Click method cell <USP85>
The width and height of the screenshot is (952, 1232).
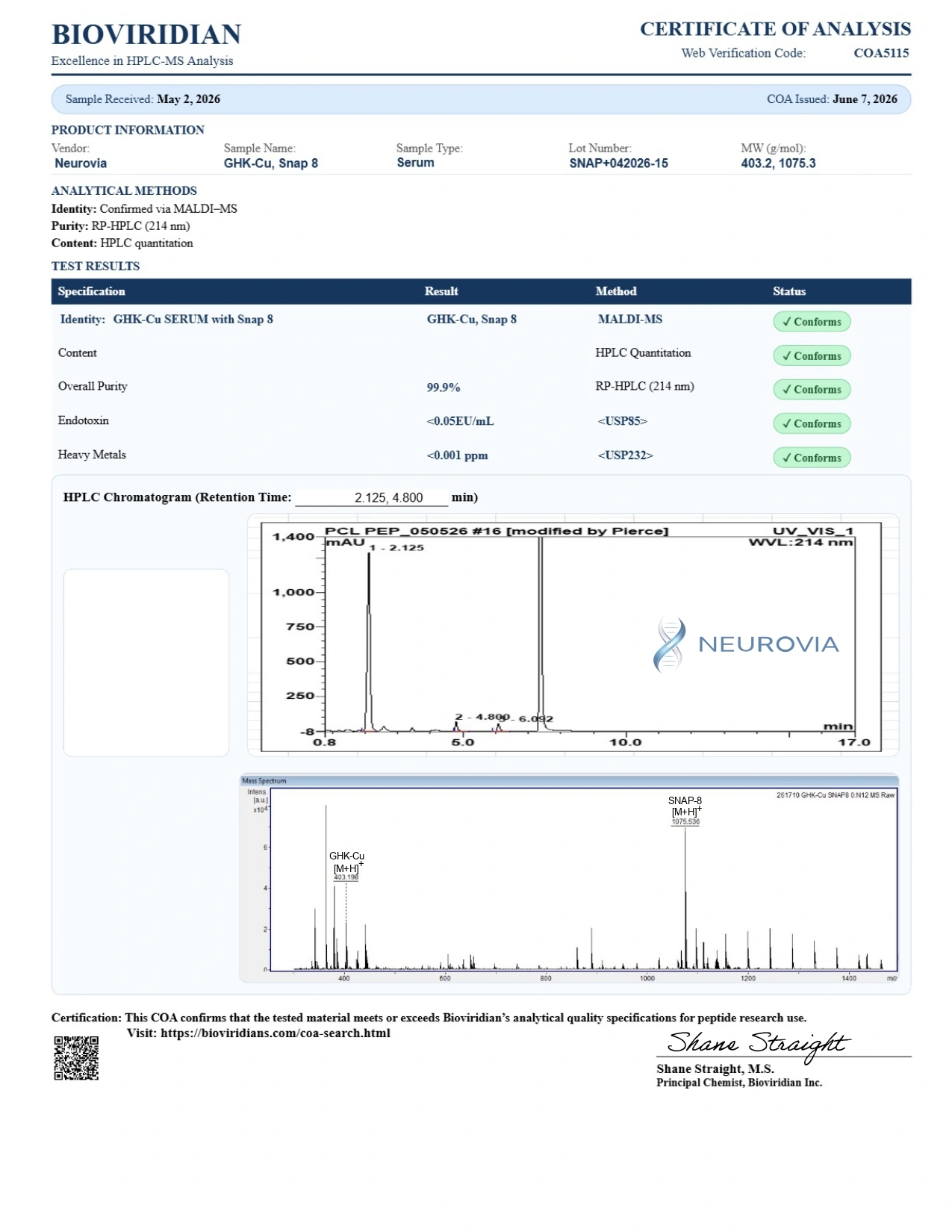pyautogui.click(x=623, y=421)
